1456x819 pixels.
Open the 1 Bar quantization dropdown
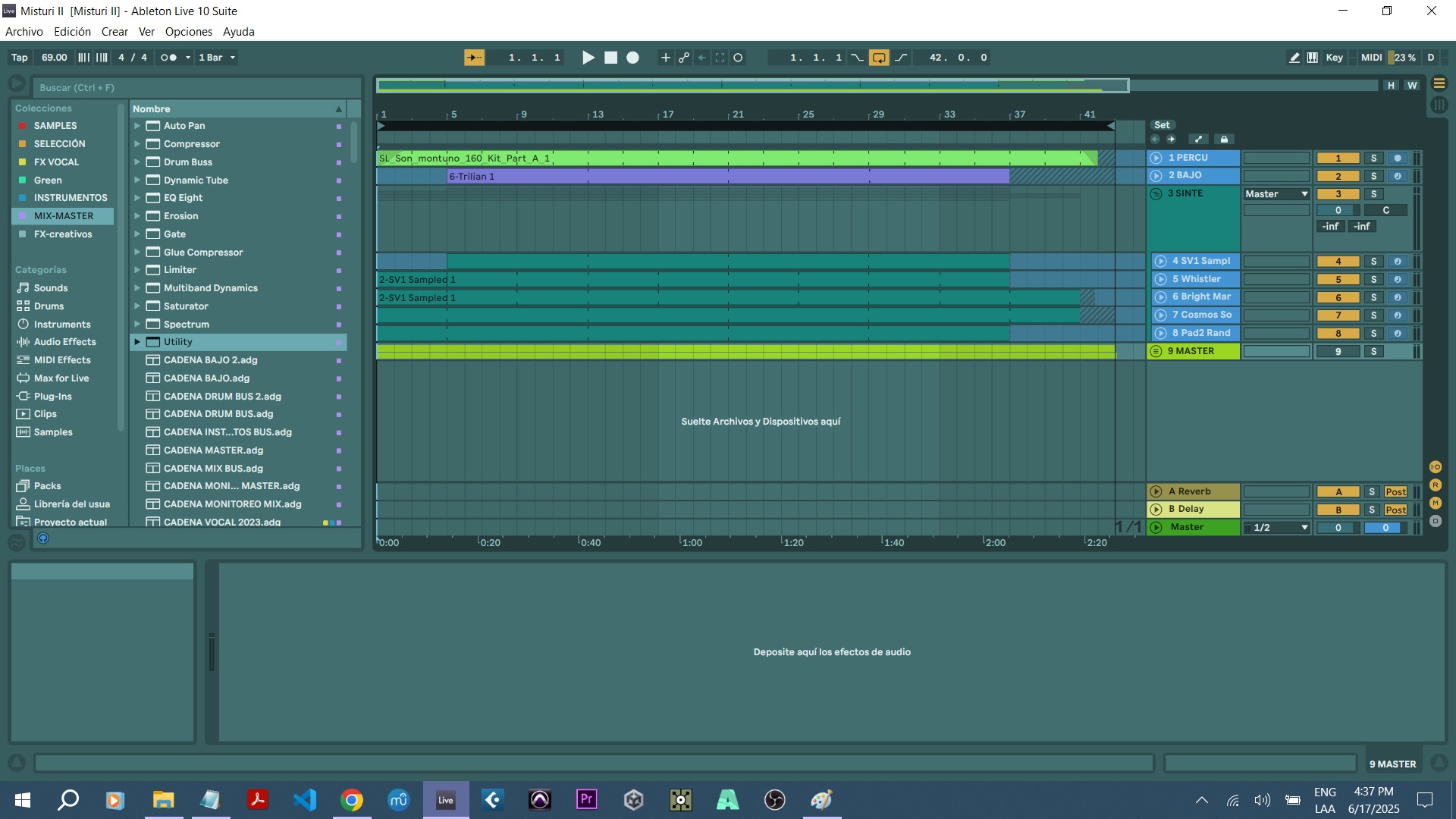click(217, 58)
